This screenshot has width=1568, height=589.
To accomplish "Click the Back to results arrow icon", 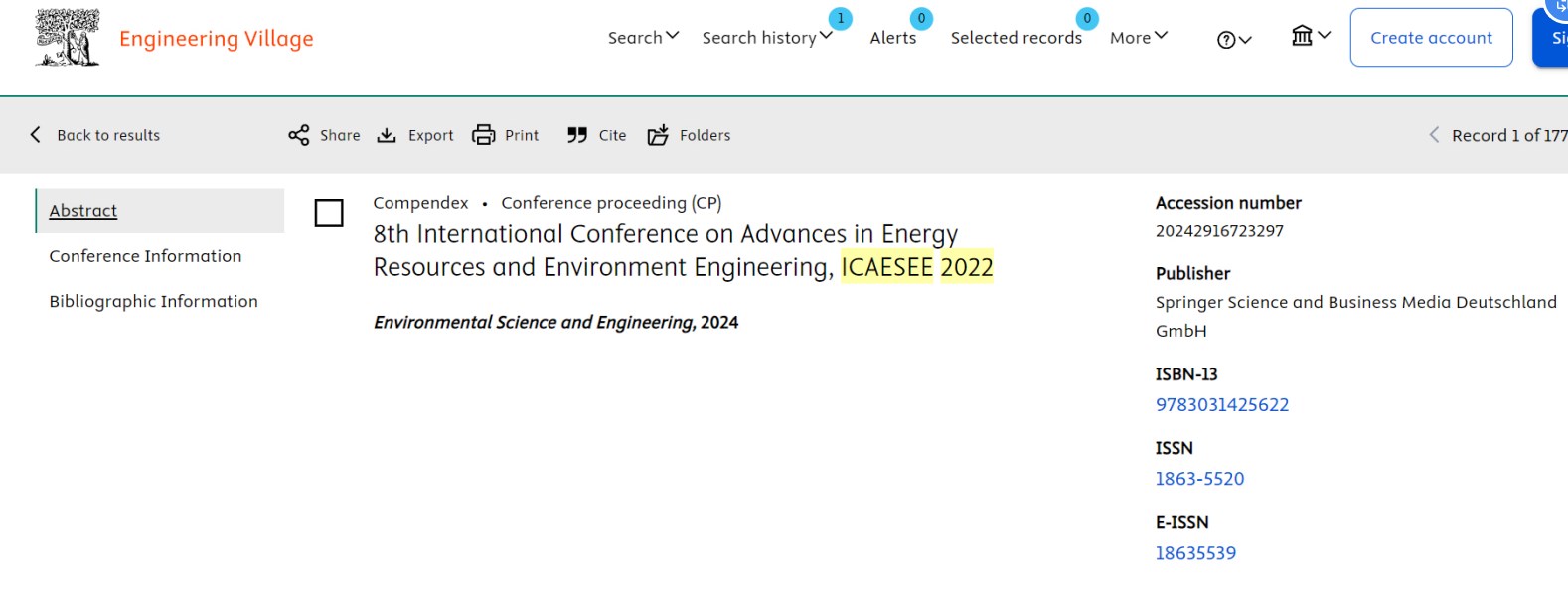I will [36, 134].
